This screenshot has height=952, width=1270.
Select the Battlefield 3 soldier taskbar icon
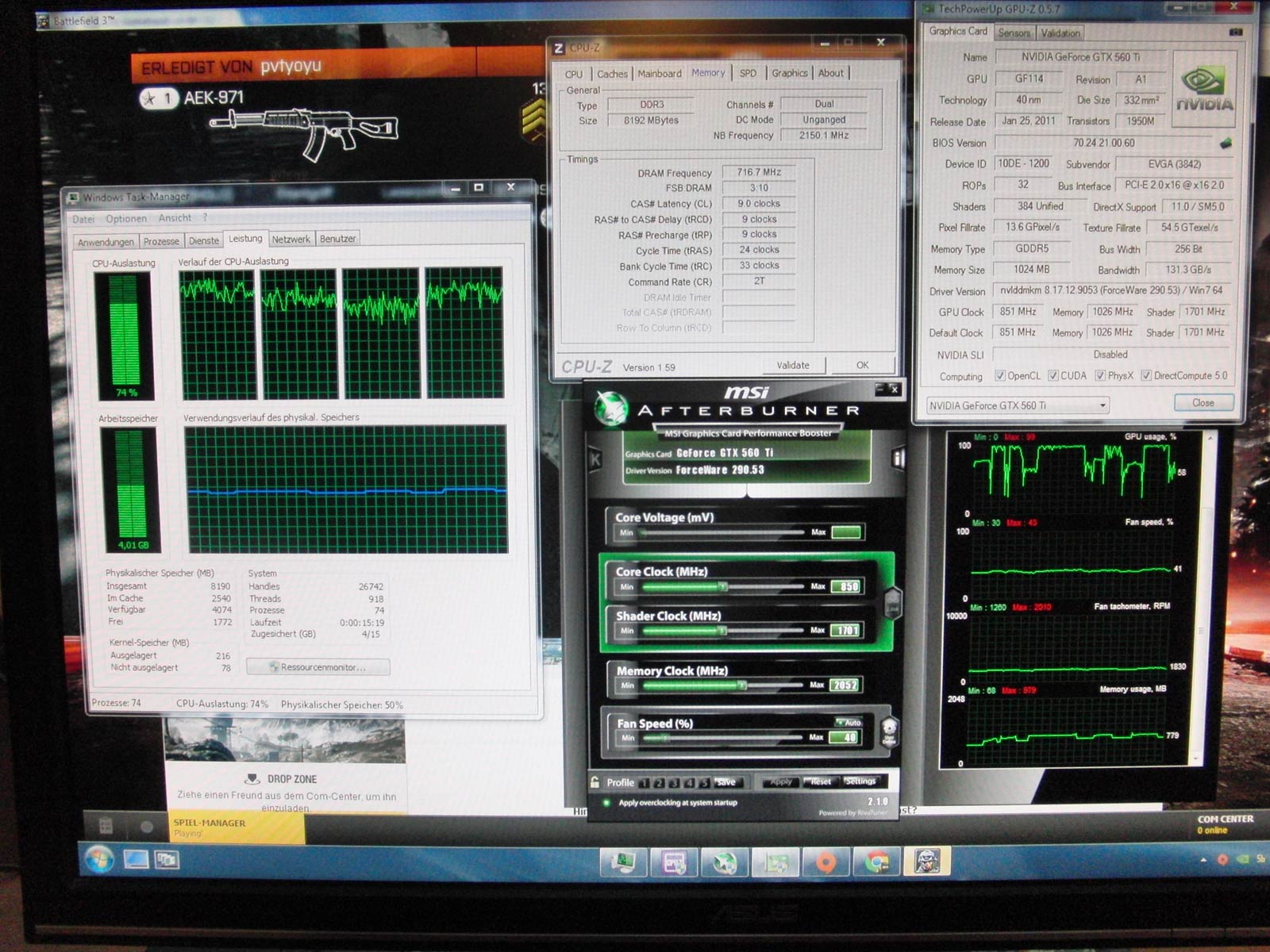pos(926,862)
